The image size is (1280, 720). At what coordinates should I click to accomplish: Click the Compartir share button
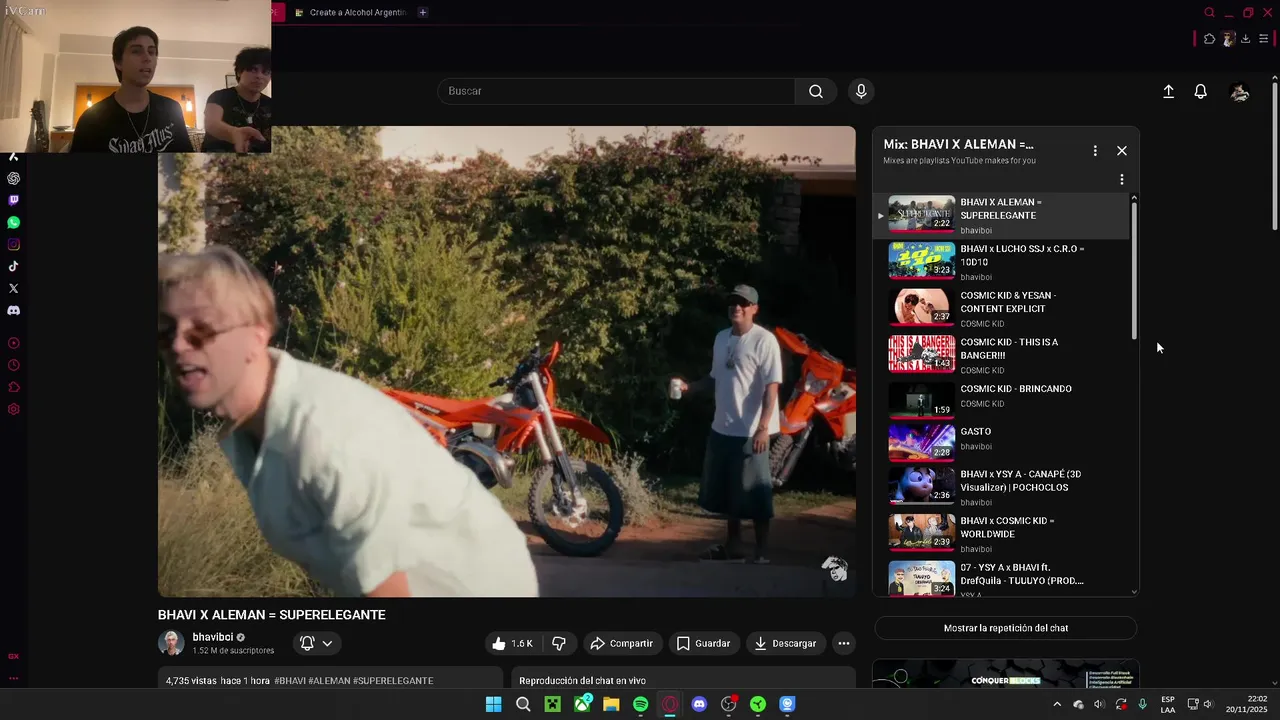pos(621,644)
